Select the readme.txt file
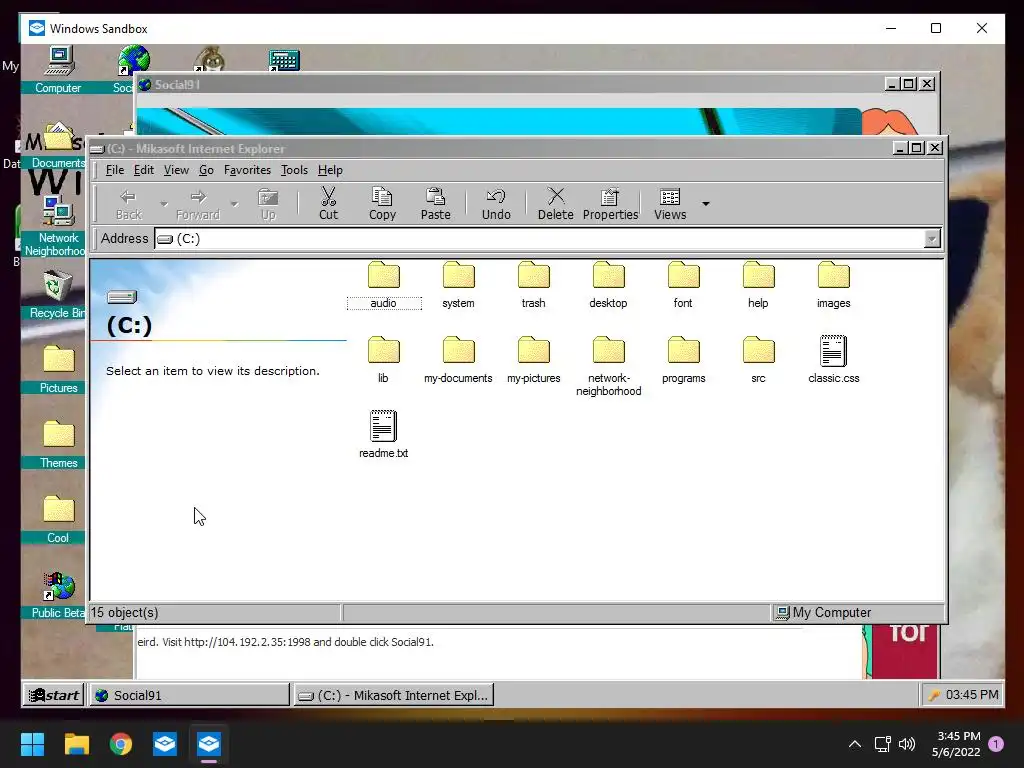 383,435
